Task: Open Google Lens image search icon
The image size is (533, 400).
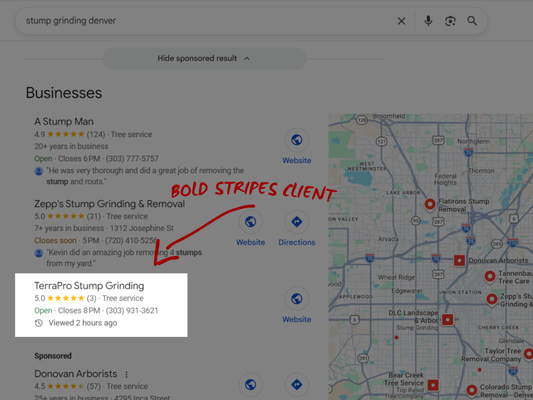Action: pyautogui.click(x=450, y=21)
